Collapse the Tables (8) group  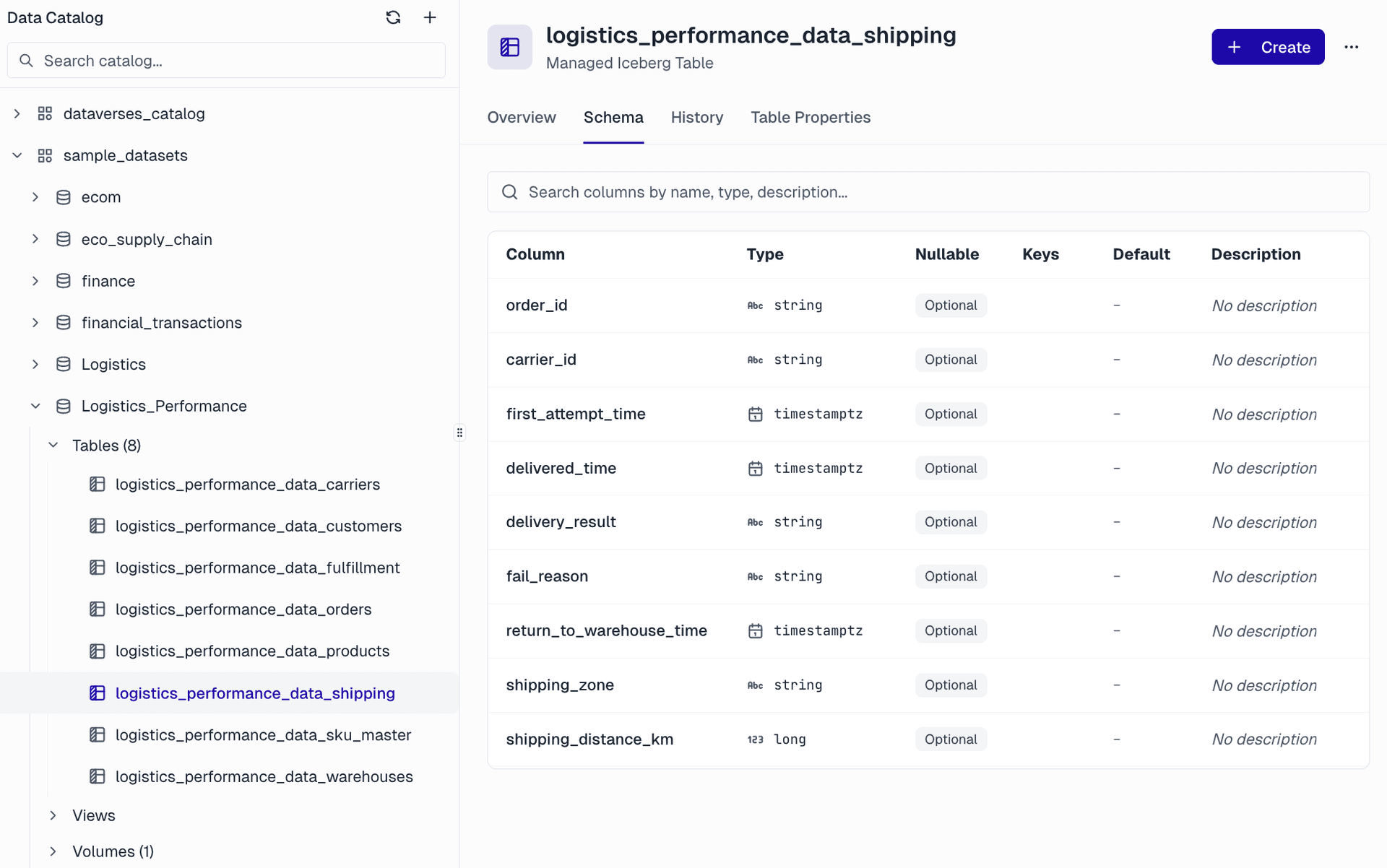(53, 446)
